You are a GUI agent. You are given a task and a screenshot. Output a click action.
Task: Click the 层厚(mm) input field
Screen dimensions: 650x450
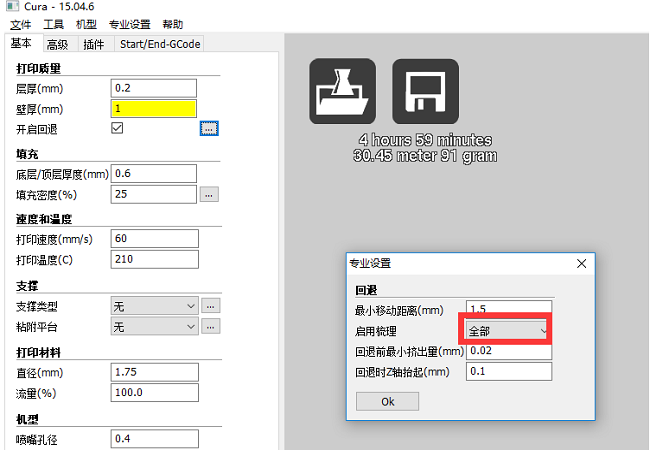coord(154,88)
